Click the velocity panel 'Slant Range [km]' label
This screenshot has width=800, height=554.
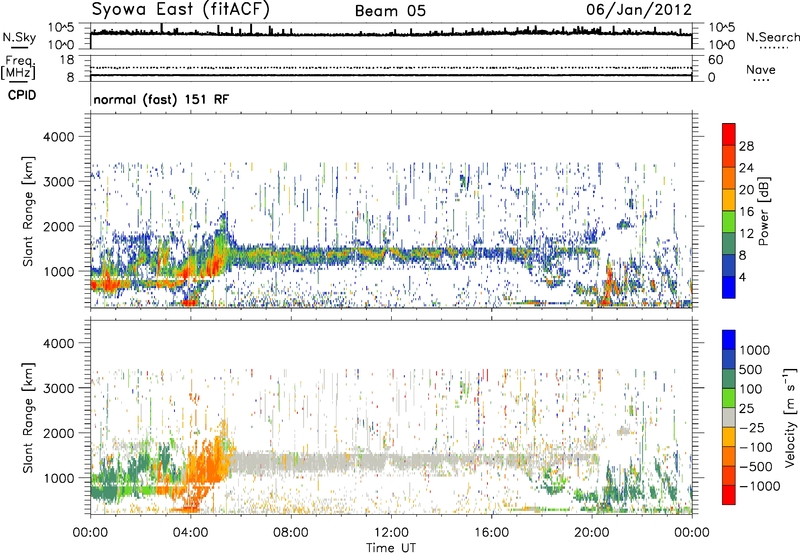click(x=28, y=418)
